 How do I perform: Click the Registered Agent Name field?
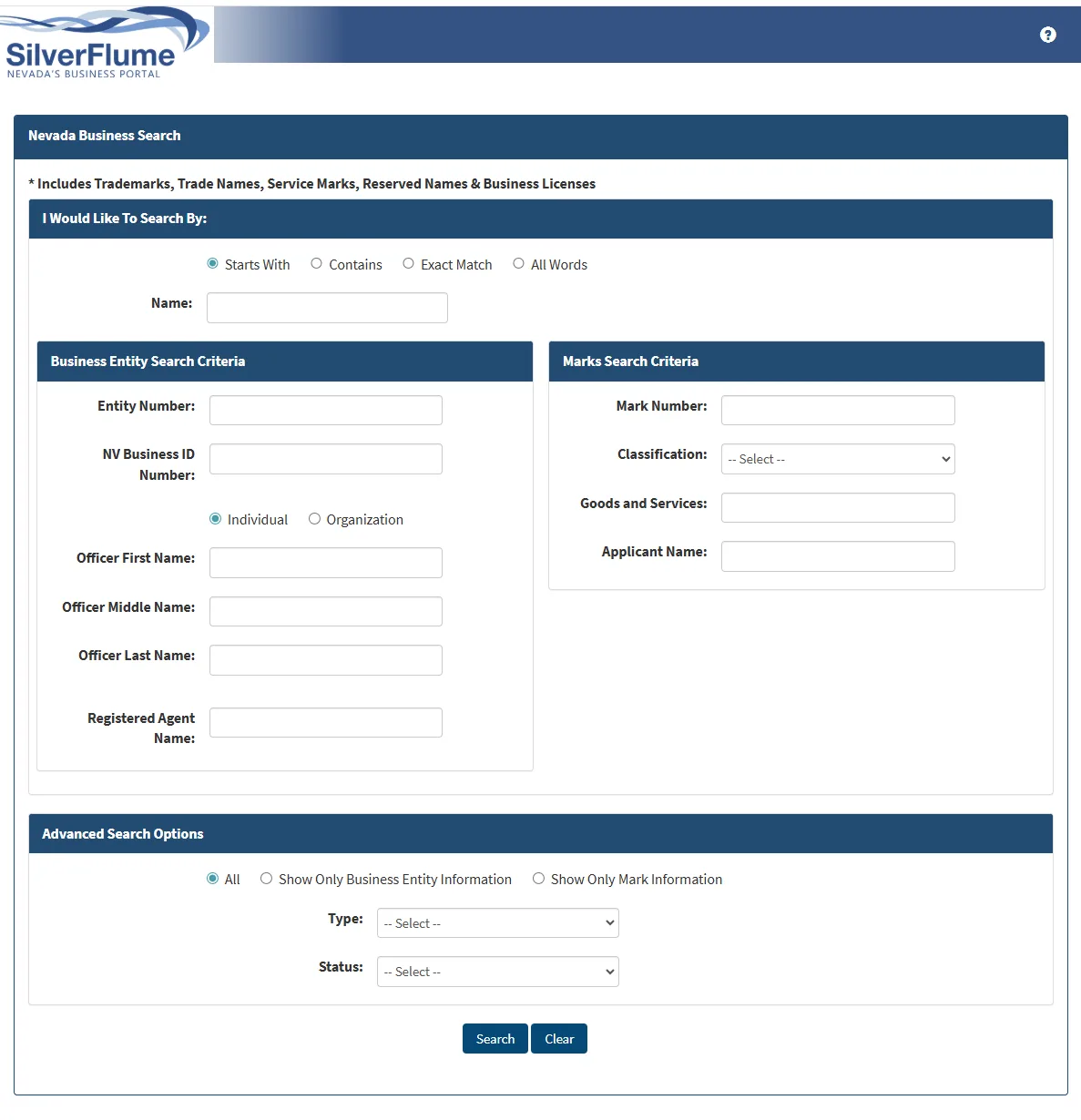click(x=326, y=723)
